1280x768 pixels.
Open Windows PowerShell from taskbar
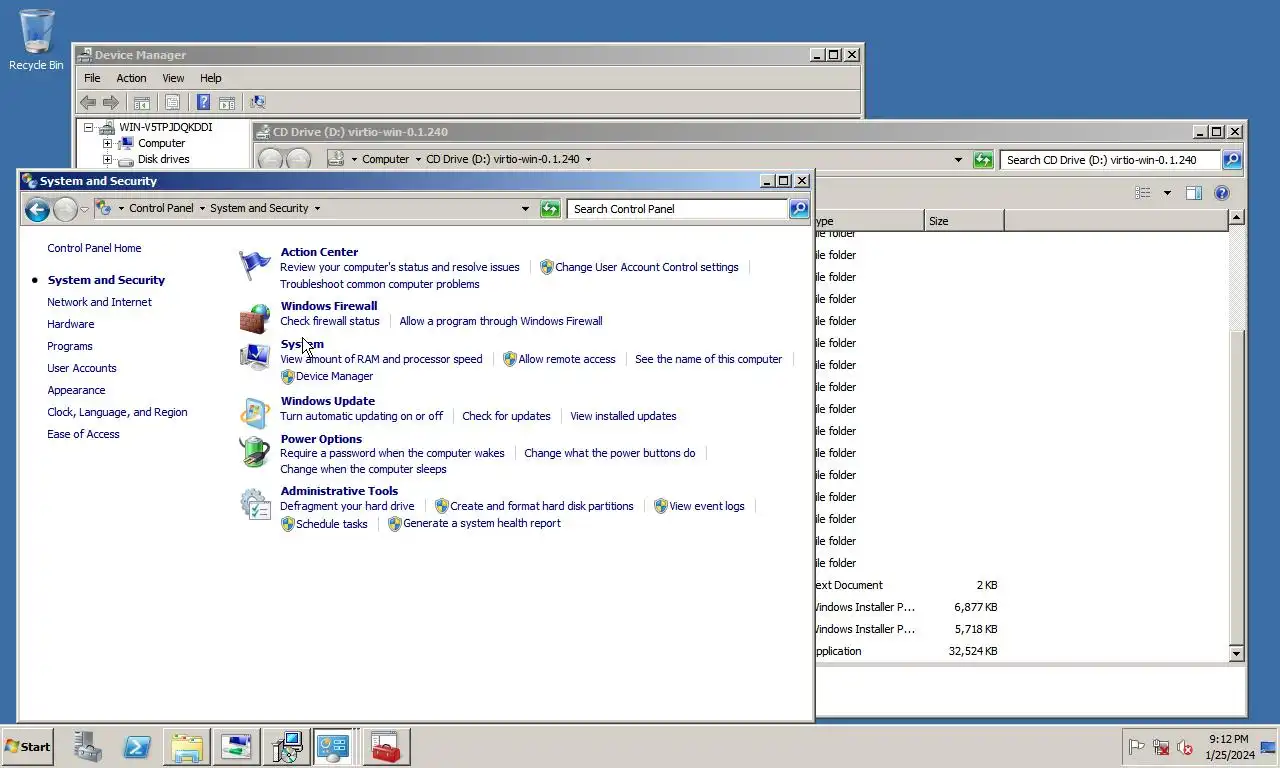[x=137, y=747]
